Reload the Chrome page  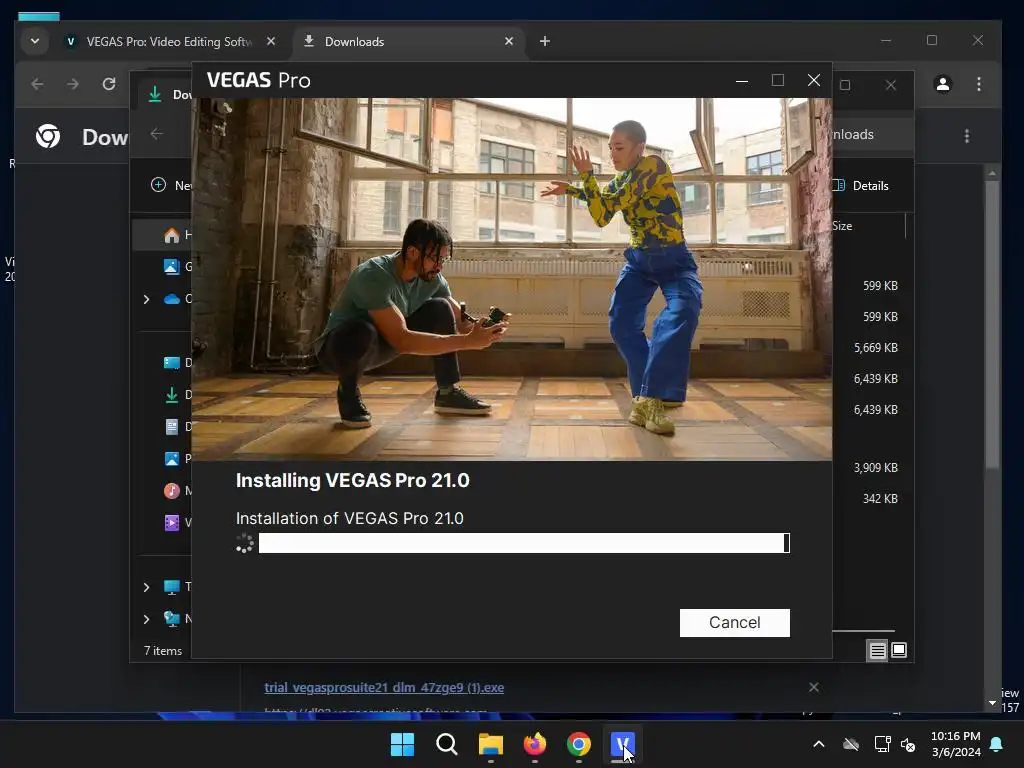point(109,84)
